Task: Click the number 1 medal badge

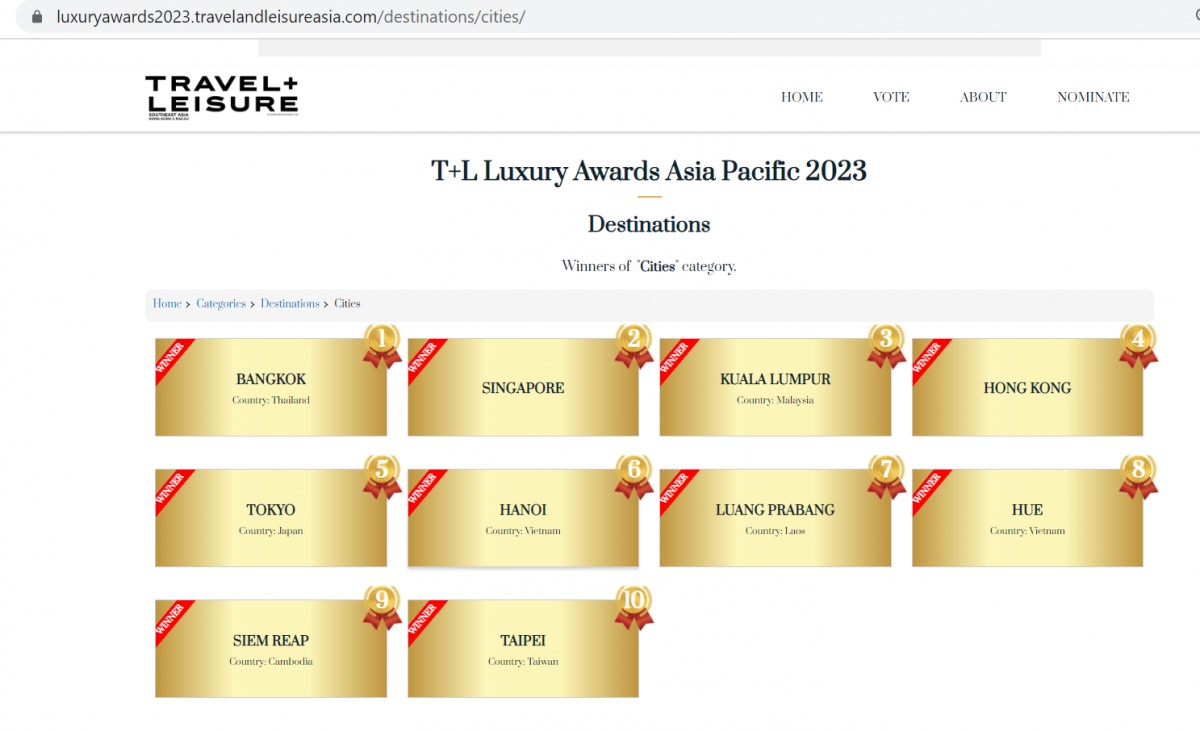Action: pos(382,343)
